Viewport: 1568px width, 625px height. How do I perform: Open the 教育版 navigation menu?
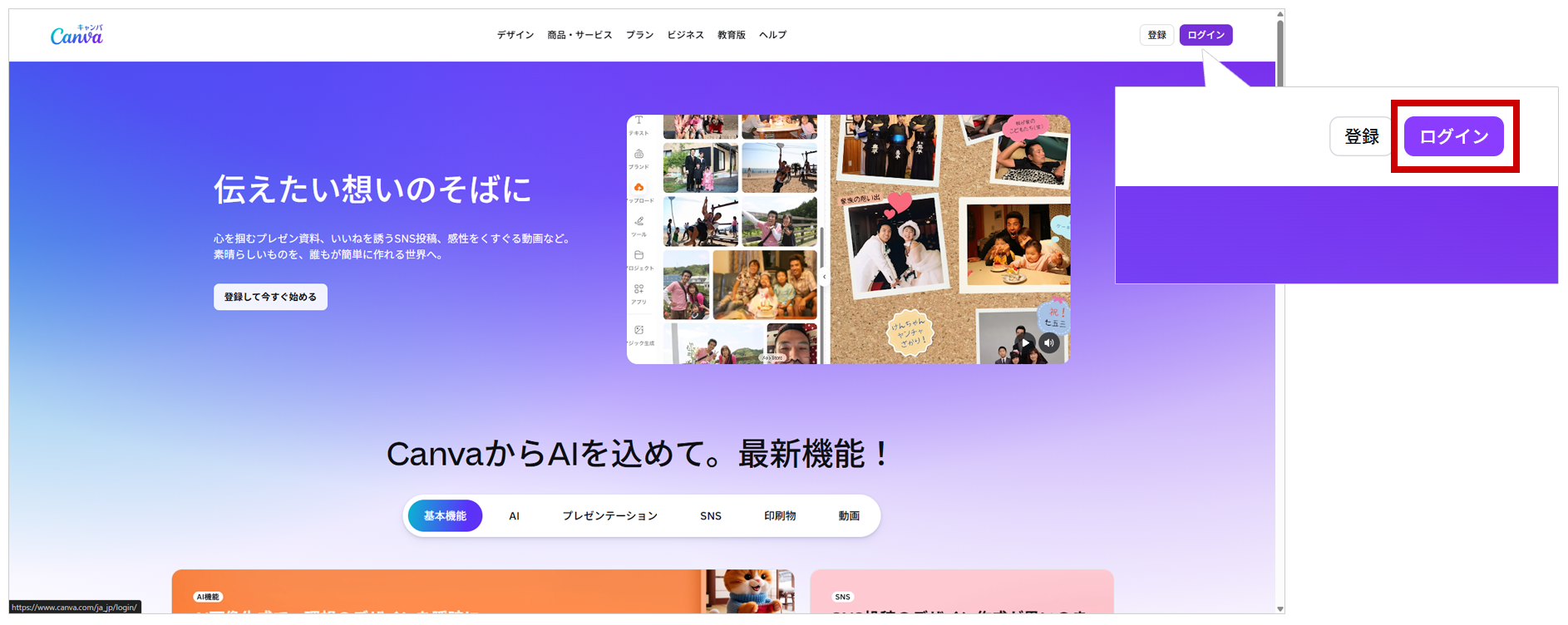click(x=732, y=35)
